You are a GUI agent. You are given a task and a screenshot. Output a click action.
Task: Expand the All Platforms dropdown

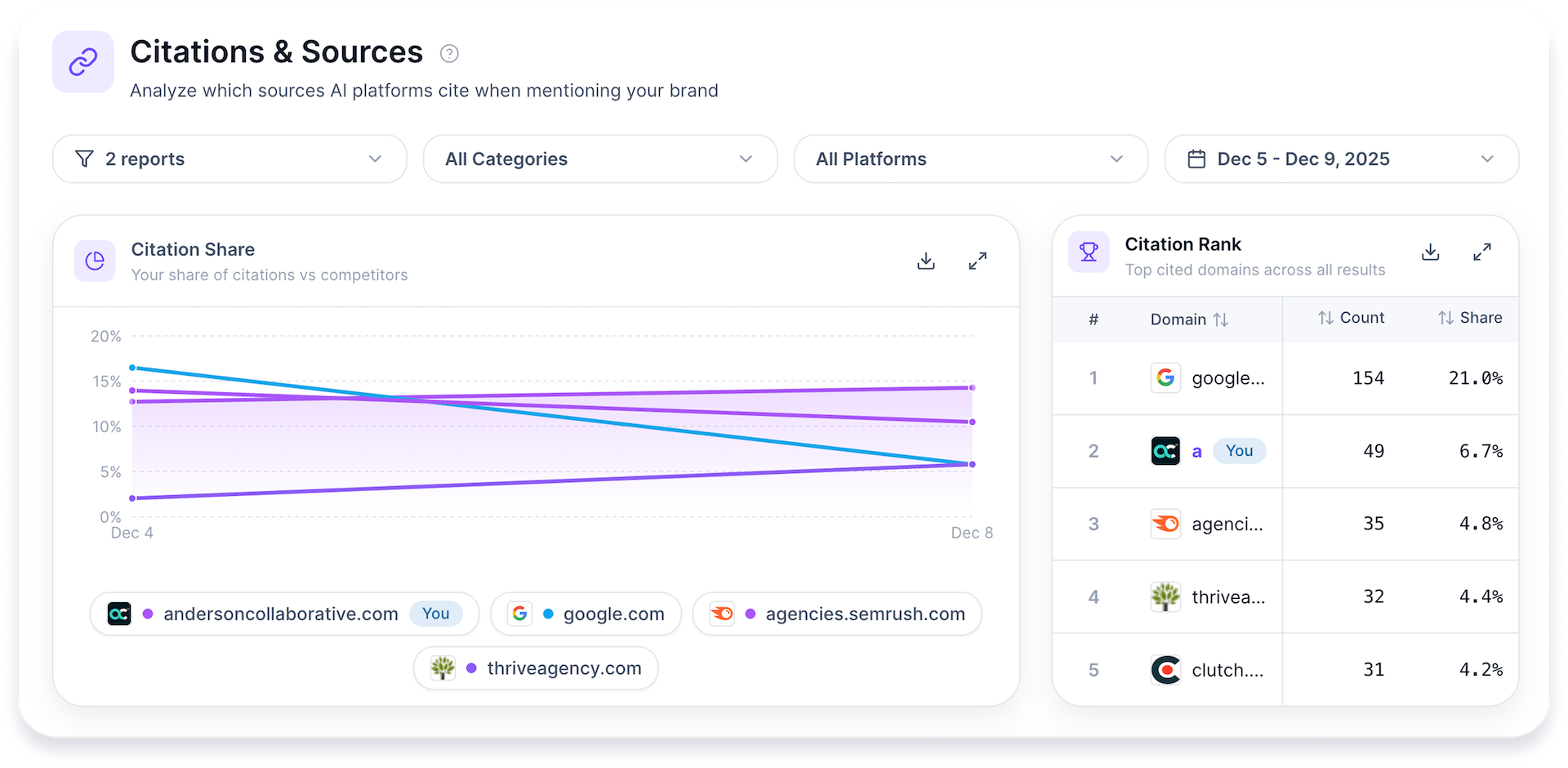970,159
